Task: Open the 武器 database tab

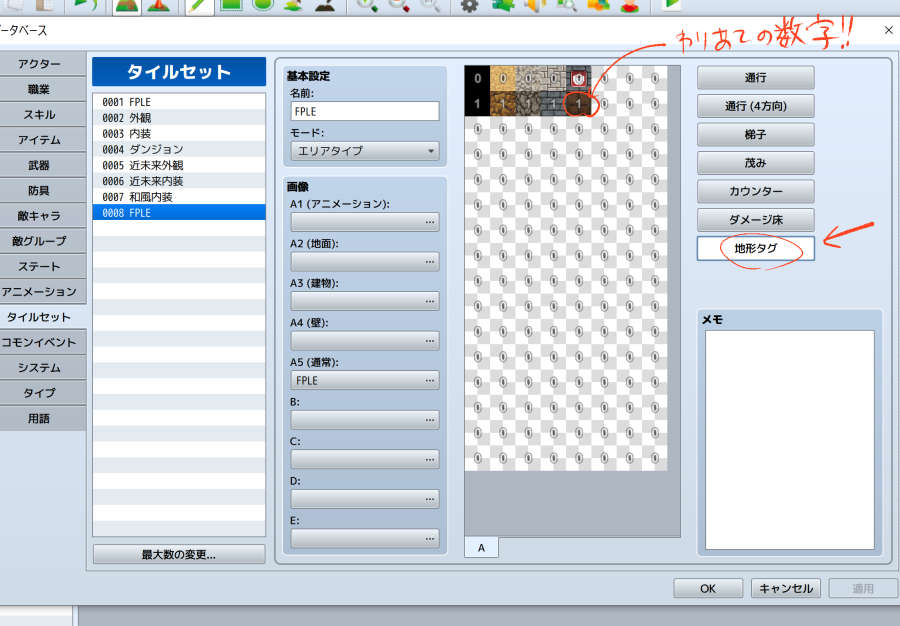Action: pos(39,165)
